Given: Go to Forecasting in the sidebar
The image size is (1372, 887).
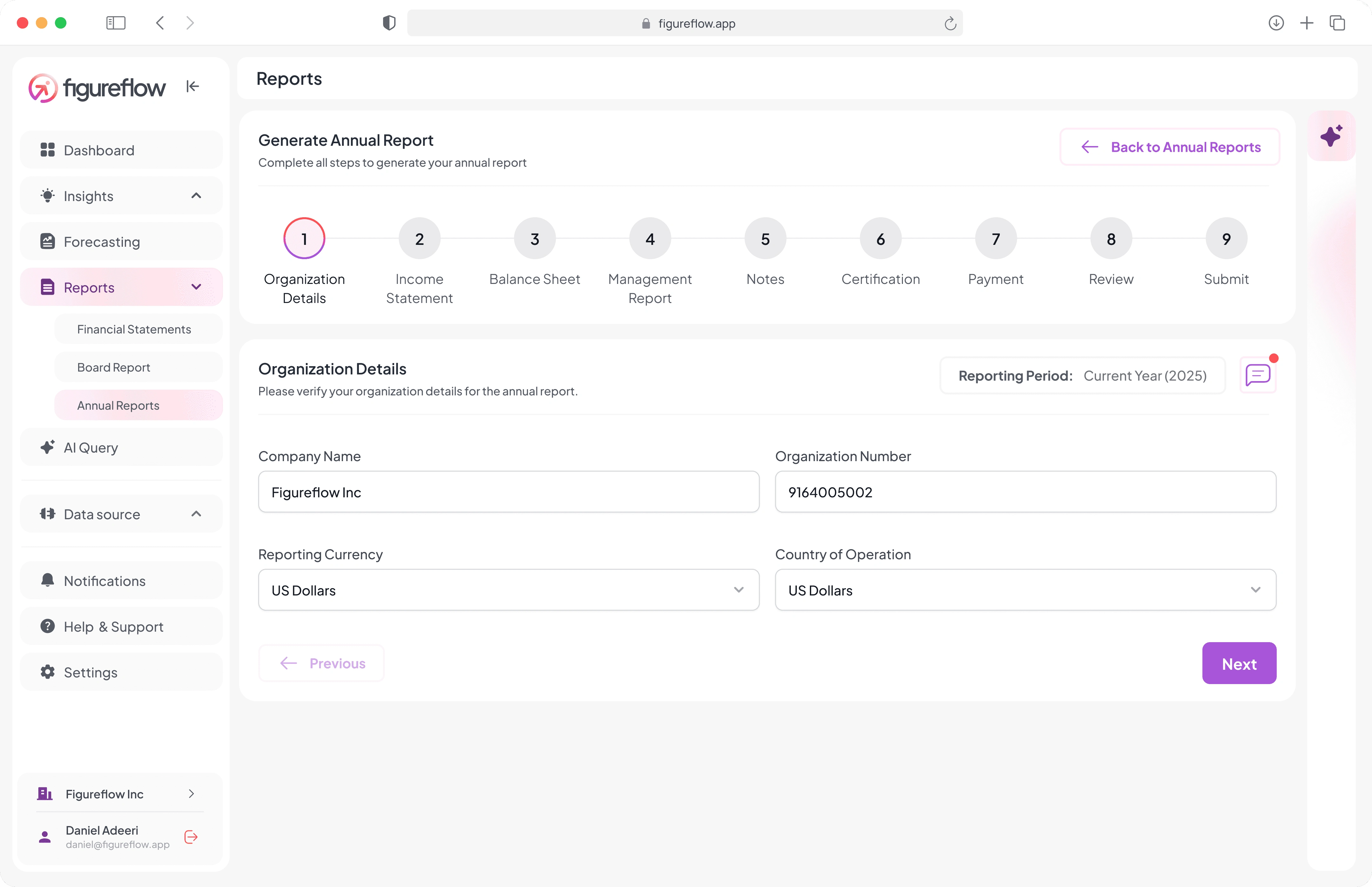Looking at the screenshot, I should (122, 241).
